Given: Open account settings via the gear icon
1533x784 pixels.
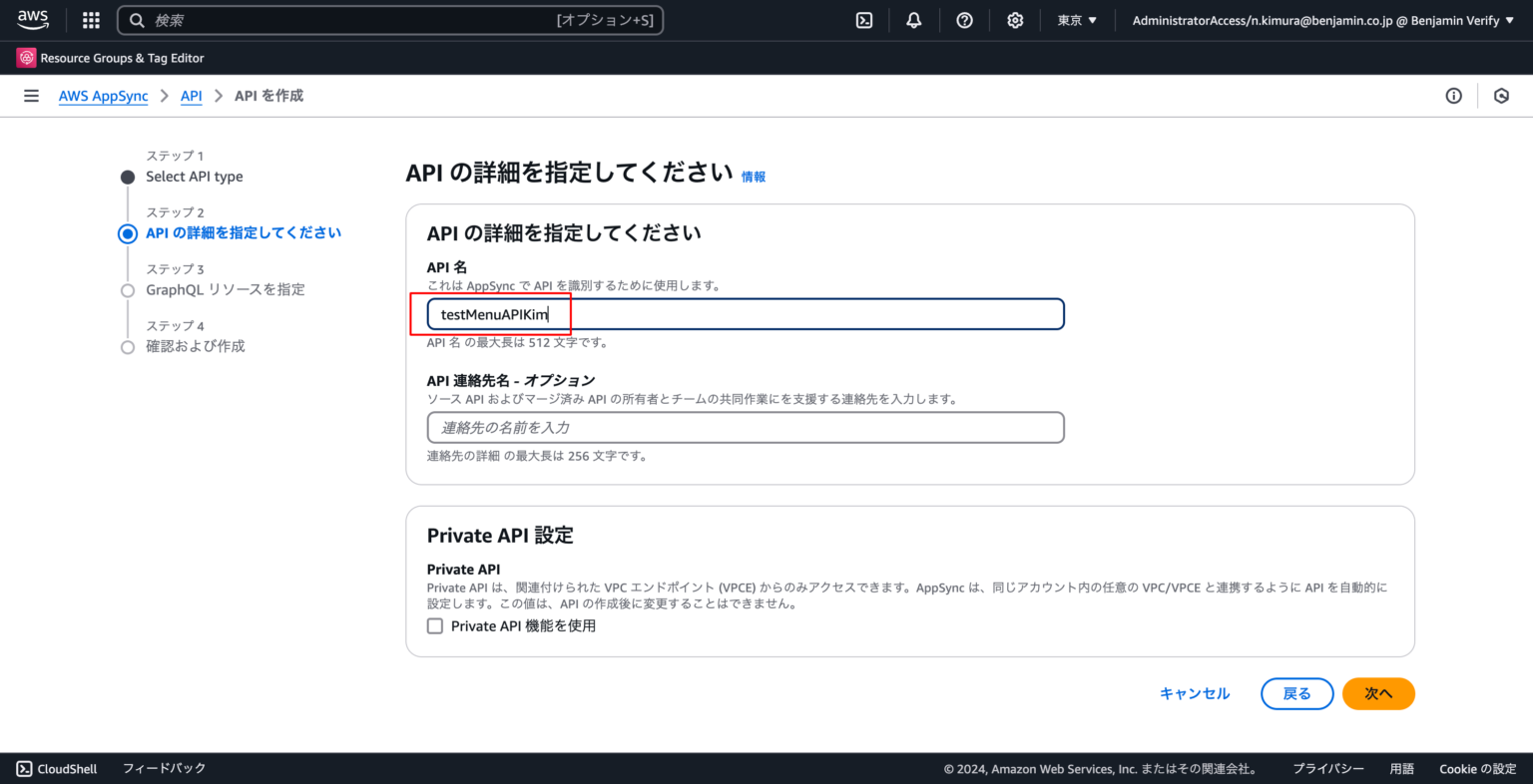Looking at the screenshot, I should tap(1015, 19).
